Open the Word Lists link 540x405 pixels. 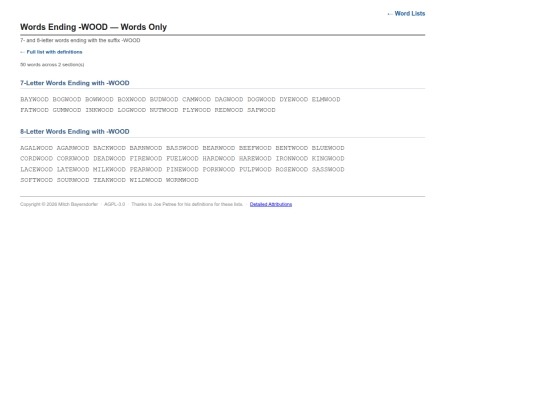[x=406, y=13]
